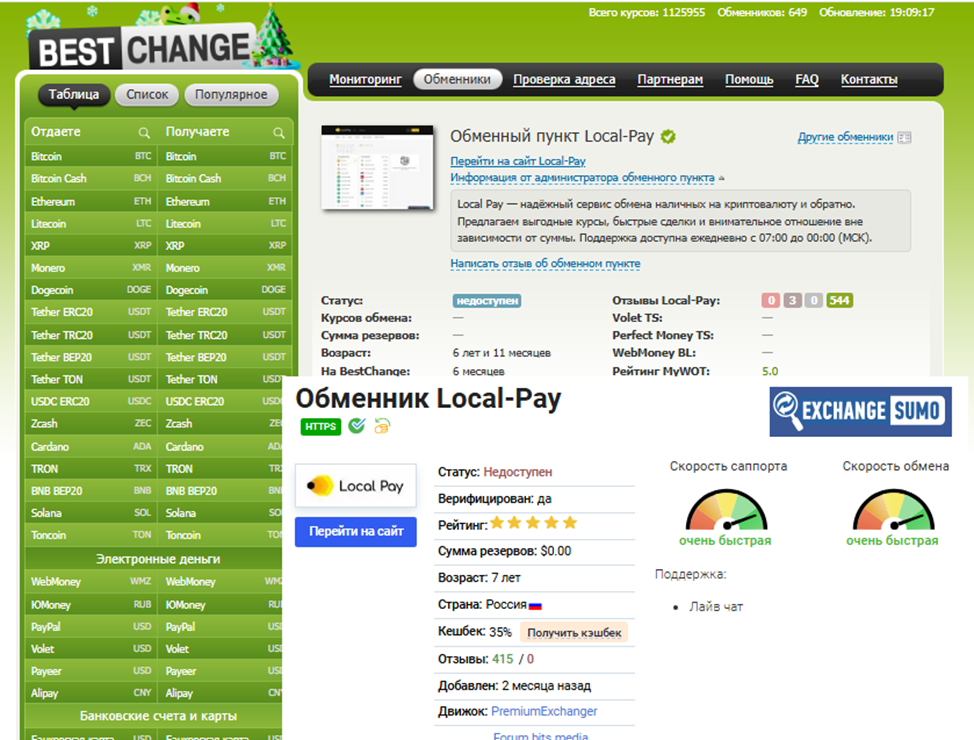Select Cardano in the Отдаете column
Image resolution: width=974 pixels, height=740 pixels.
click(x=91, y=446)
